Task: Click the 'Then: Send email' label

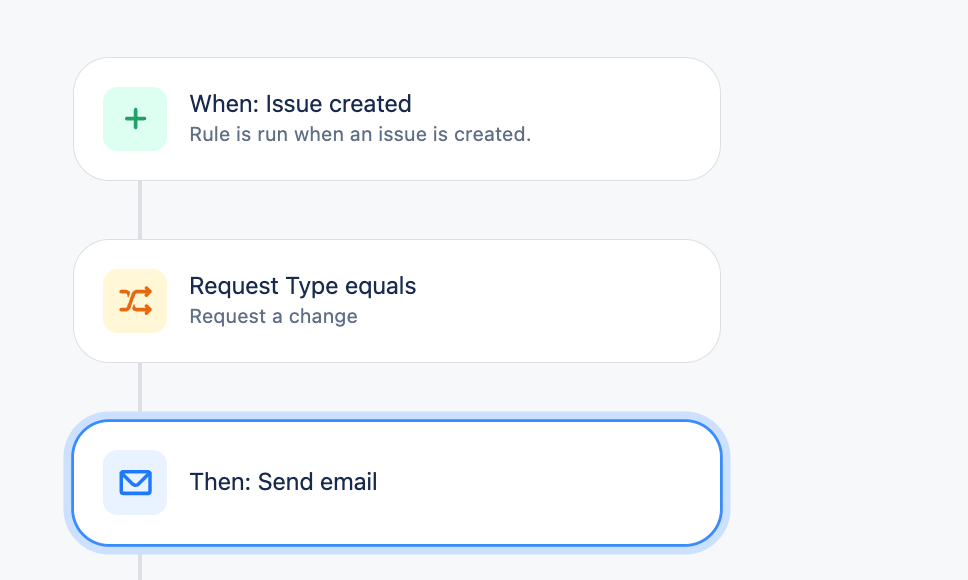Action: point(283,482)
